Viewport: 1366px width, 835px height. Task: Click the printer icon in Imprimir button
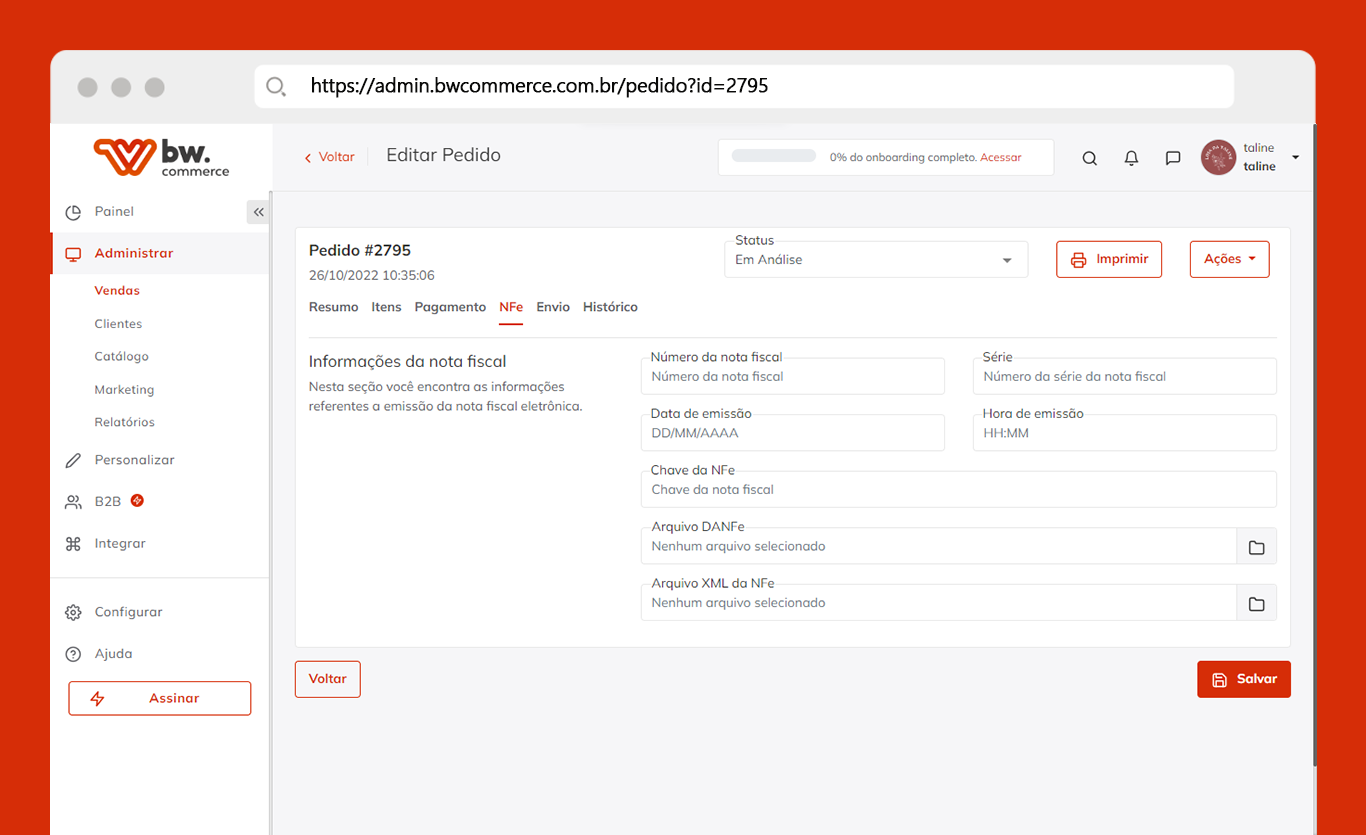(x=1078, y=260)
